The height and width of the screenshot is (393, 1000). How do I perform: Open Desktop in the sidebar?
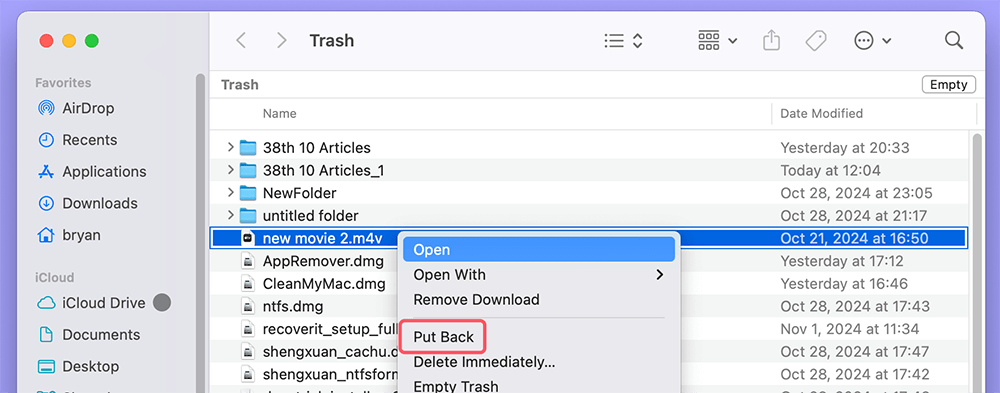(x=78, y=367)
